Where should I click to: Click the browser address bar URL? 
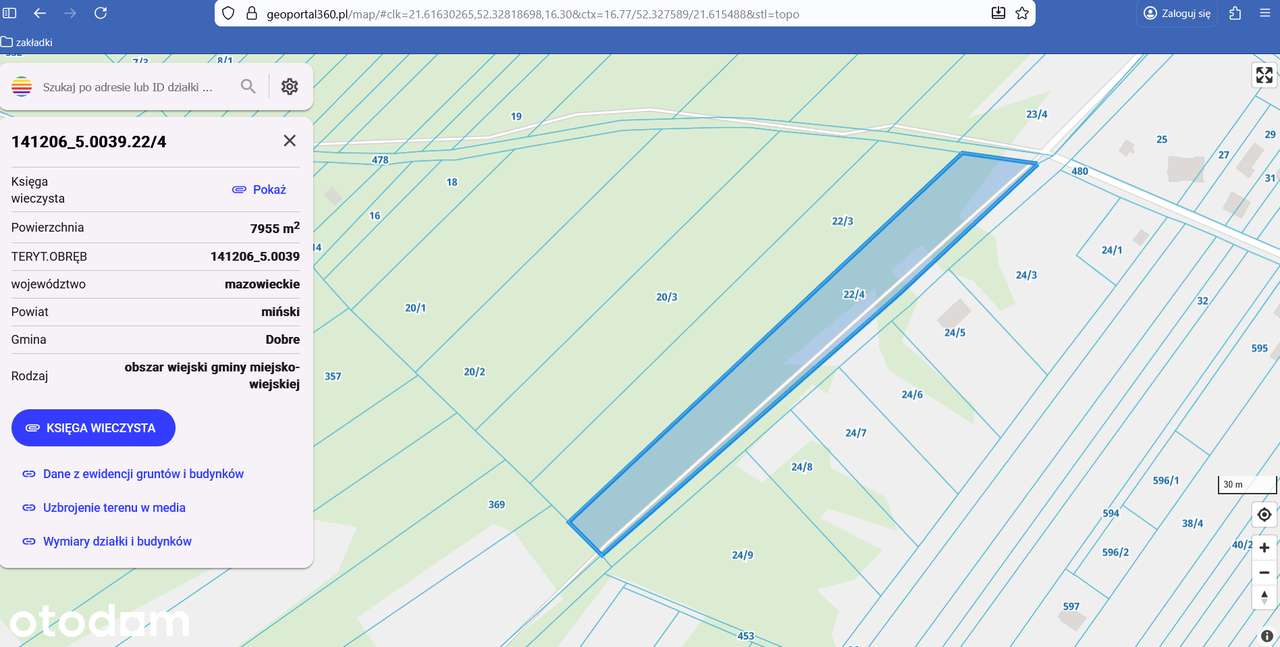tap(533, 14)
